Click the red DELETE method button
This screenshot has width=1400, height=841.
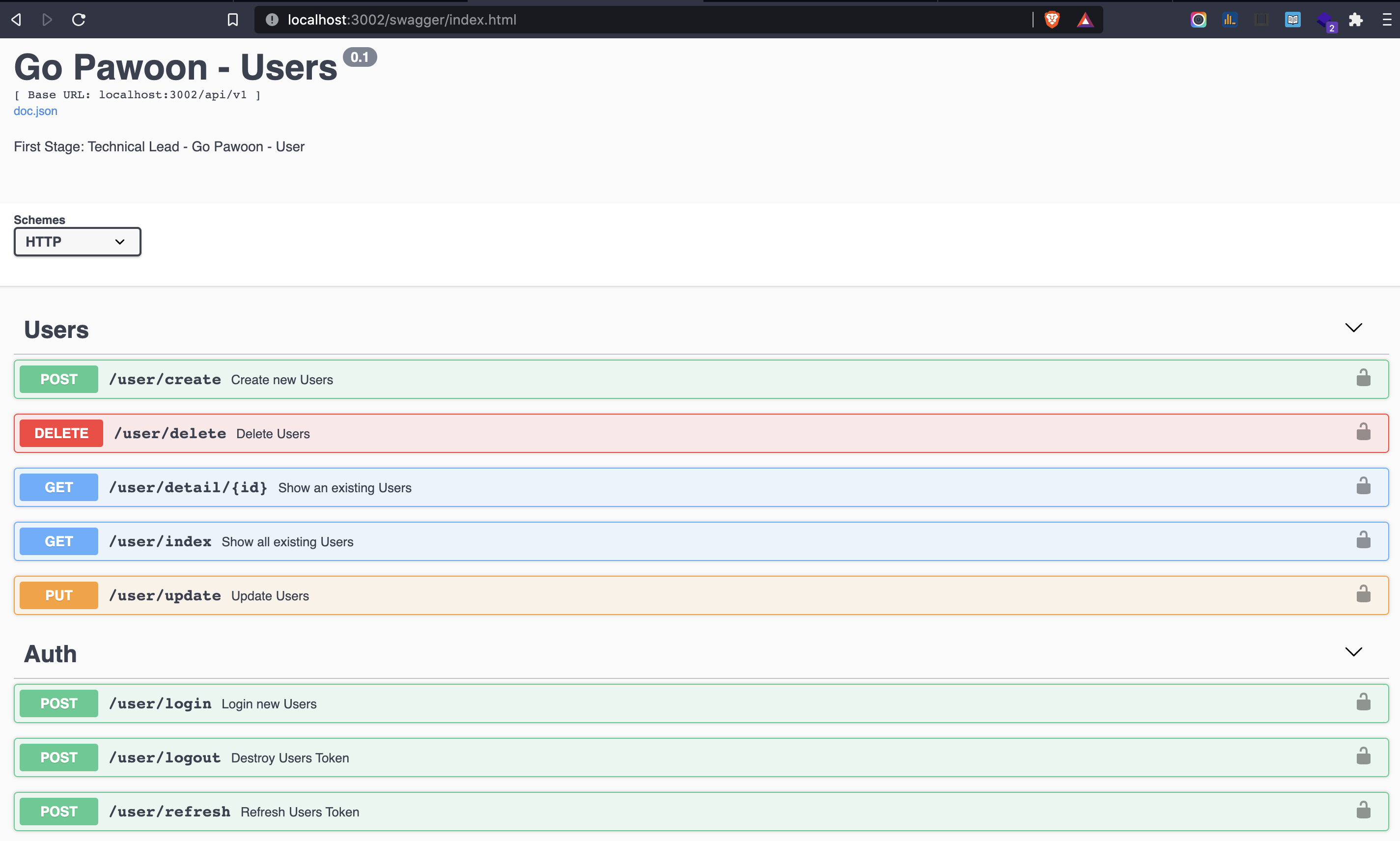click(61, 433)
